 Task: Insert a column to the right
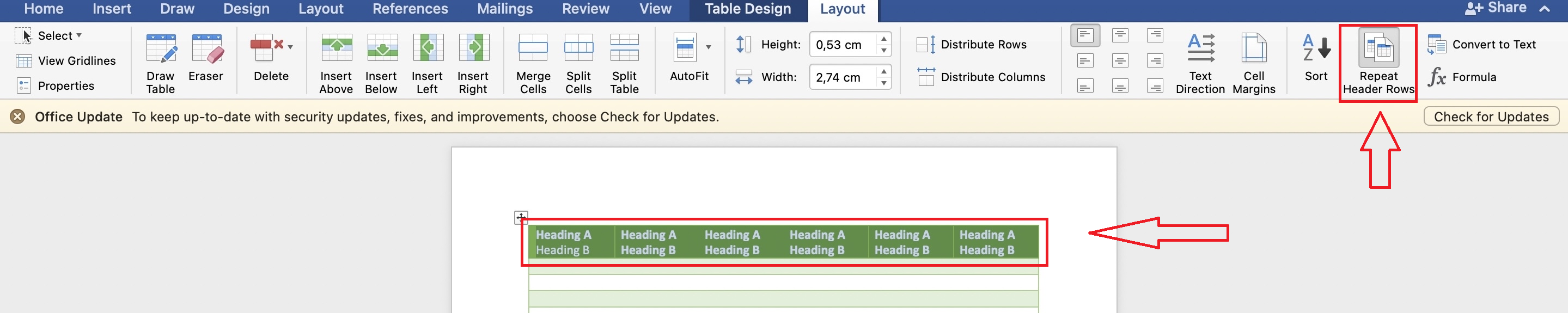[473, 63]
